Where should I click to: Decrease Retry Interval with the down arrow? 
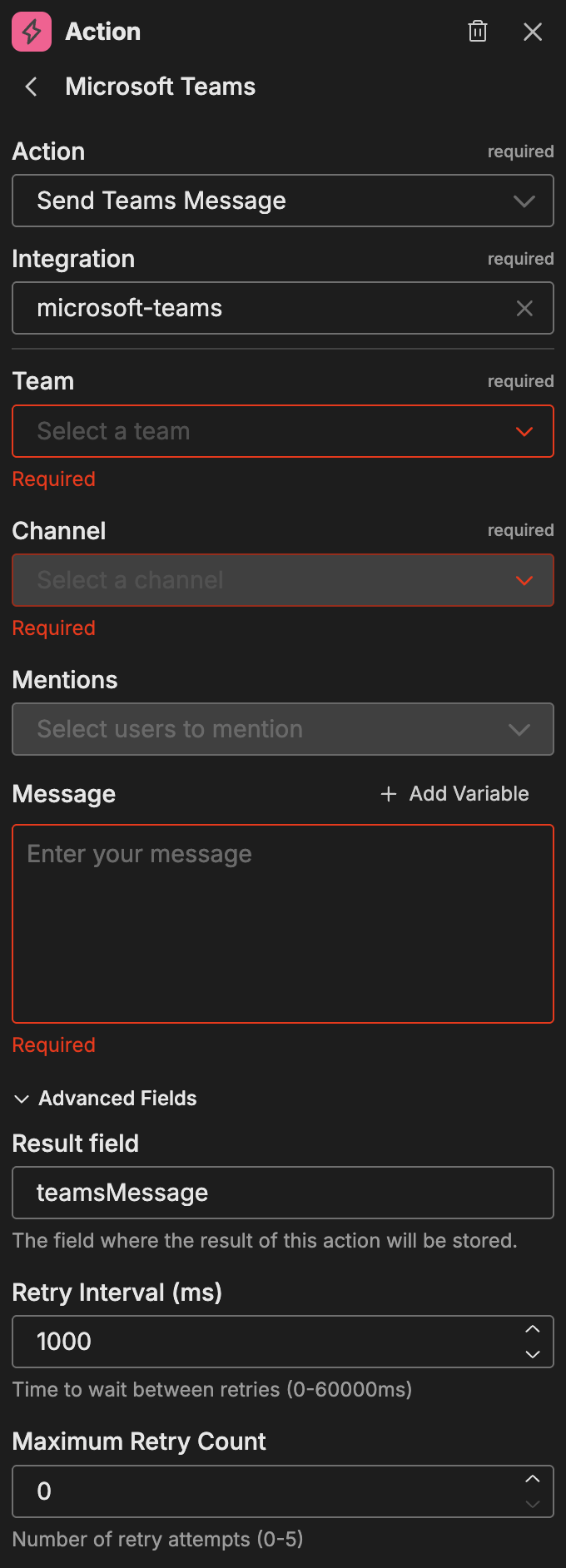(x=534, y=1352)
